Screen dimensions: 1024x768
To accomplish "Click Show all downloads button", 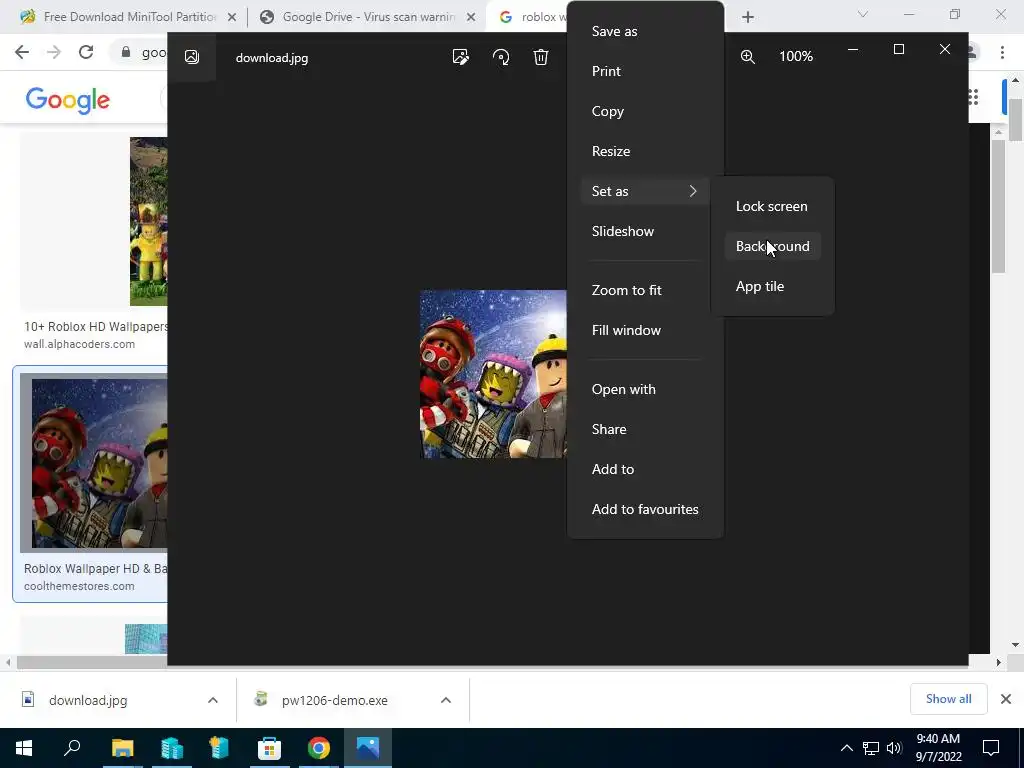I will pyautogui.click(x=948, y=699).
